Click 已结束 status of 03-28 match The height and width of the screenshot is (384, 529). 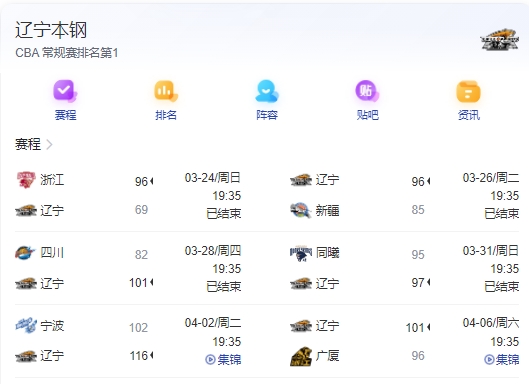tap(223, 287)
